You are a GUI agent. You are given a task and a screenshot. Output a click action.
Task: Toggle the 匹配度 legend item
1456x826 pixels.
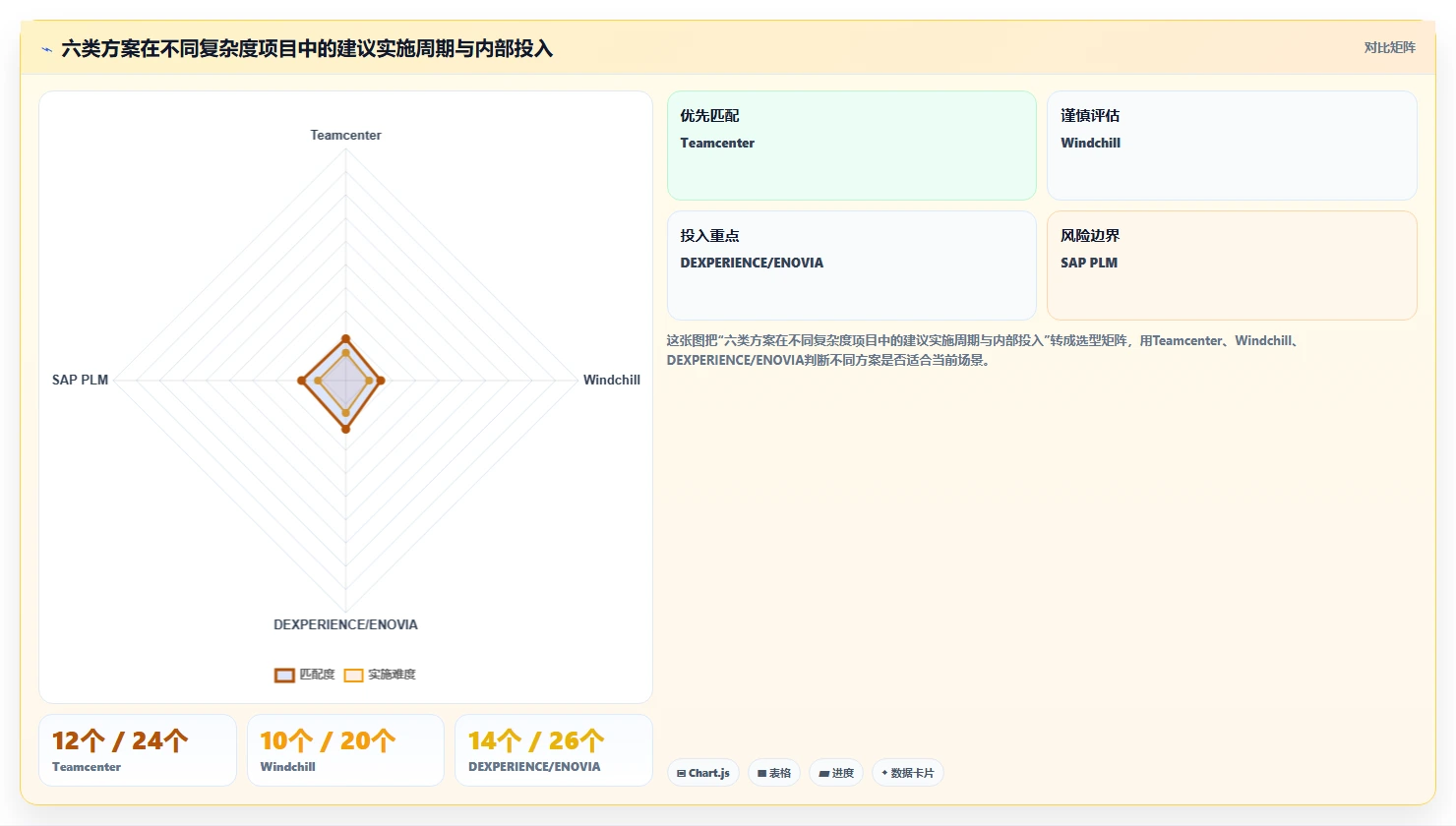tap(305, 675)
